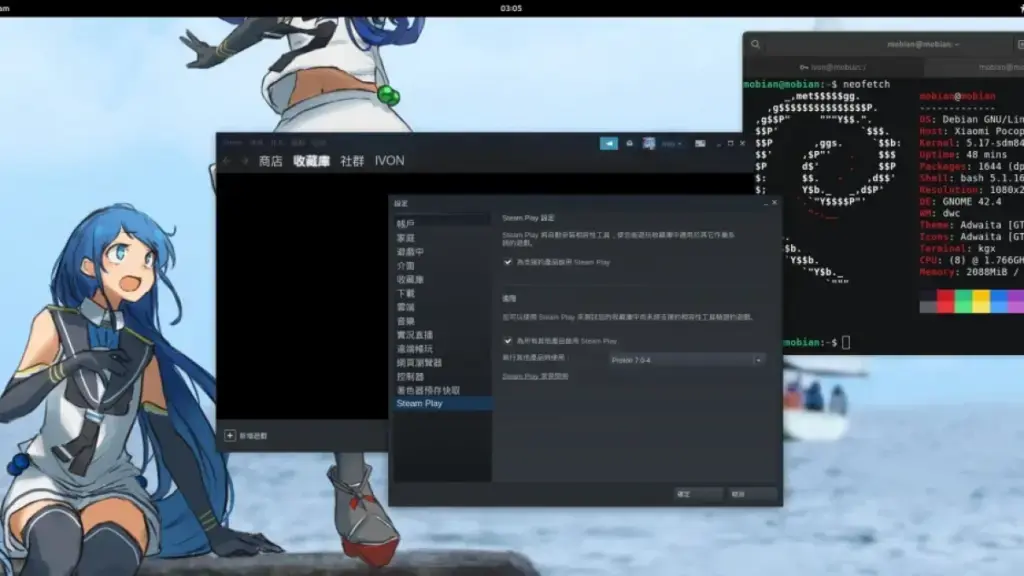Click the 確定 confirm button
This screenshot has width=1024, height=576.
(x=697, y=494)
